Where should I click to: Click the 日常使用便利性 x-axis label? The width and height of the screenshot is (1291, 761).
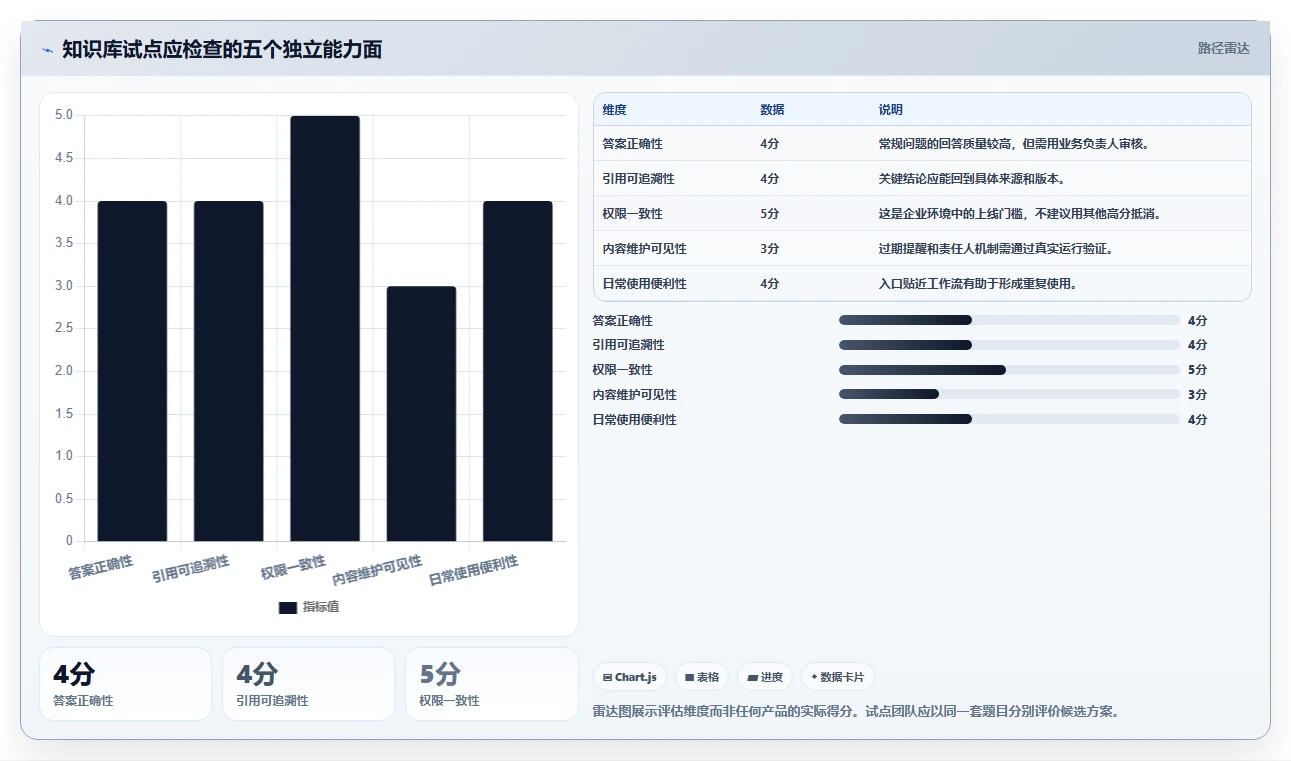[474, 570]
